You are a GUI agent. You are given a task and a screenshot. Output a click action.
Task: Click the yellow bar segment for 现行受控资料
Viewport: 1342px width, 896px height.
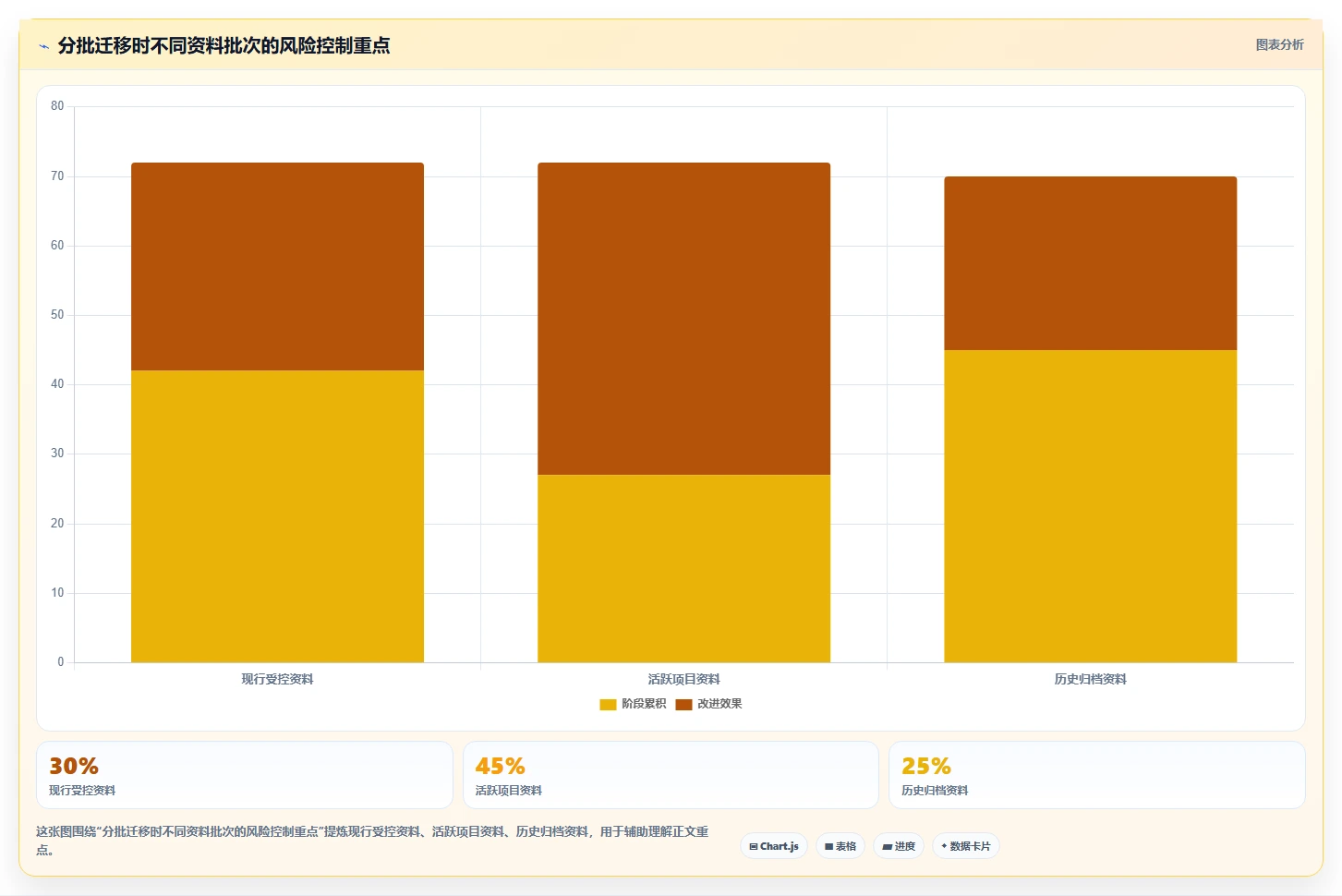[x=277, y=516]
